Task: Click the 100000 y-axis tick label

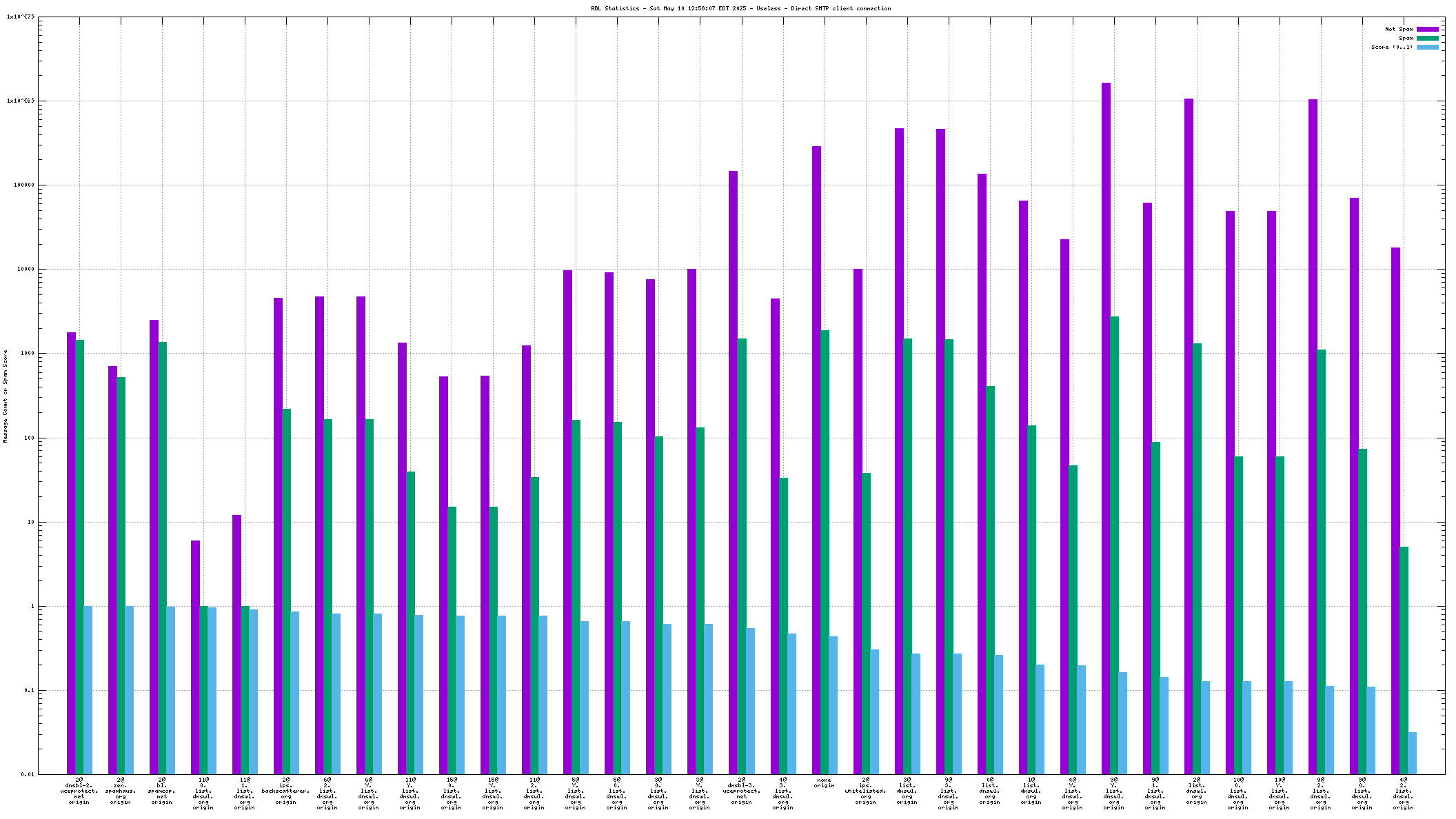Action: coord(24,185)
